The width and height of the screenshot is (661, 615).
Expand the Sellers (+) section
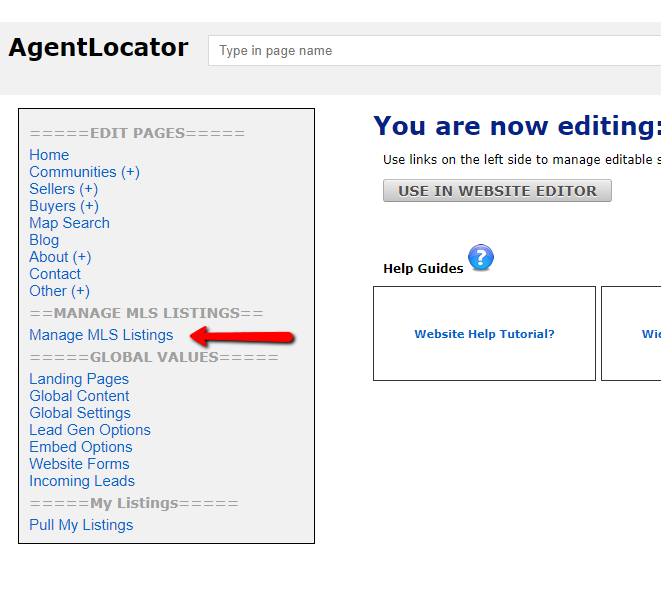click(x=64, y=189)
